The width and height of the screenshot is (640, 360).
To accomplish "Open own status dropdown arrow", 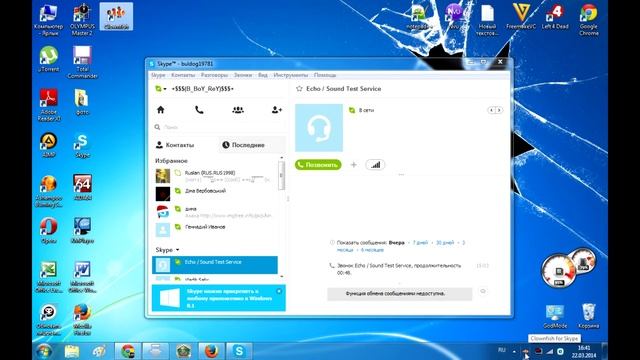I will tap(165, 89).
